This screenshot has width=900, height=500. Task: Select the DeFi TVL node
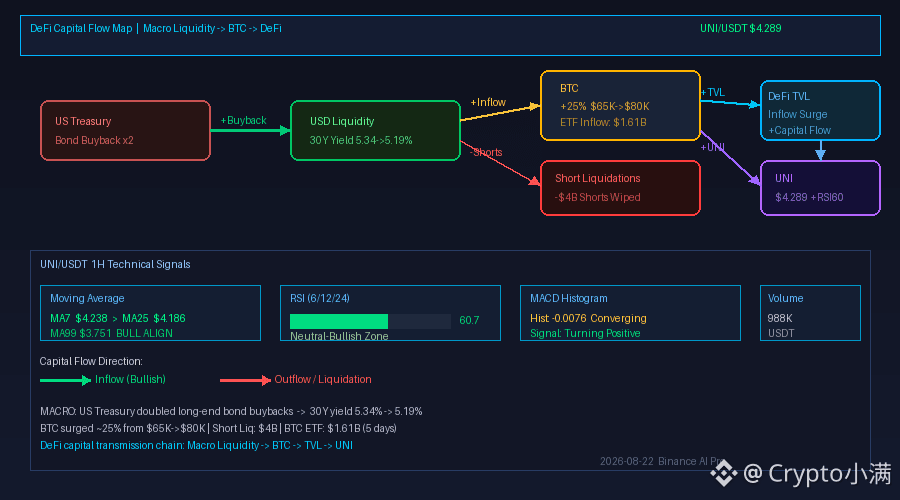820,111
